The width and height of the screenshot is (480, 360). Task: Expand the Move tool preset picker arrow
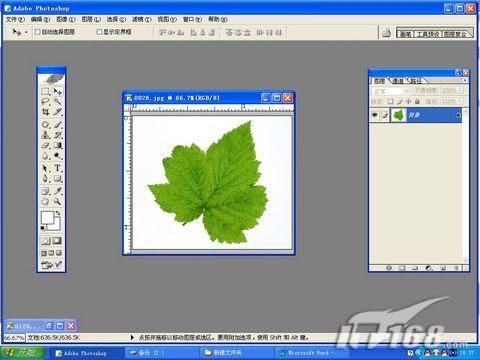[26, 32]
